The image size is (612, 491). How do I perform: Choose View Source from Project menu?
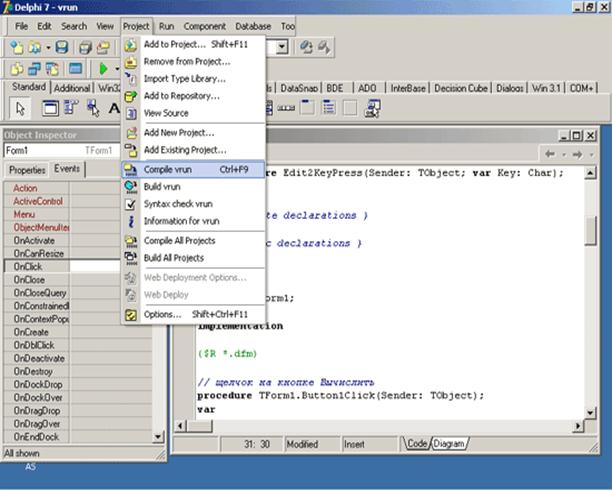point(193,113)
